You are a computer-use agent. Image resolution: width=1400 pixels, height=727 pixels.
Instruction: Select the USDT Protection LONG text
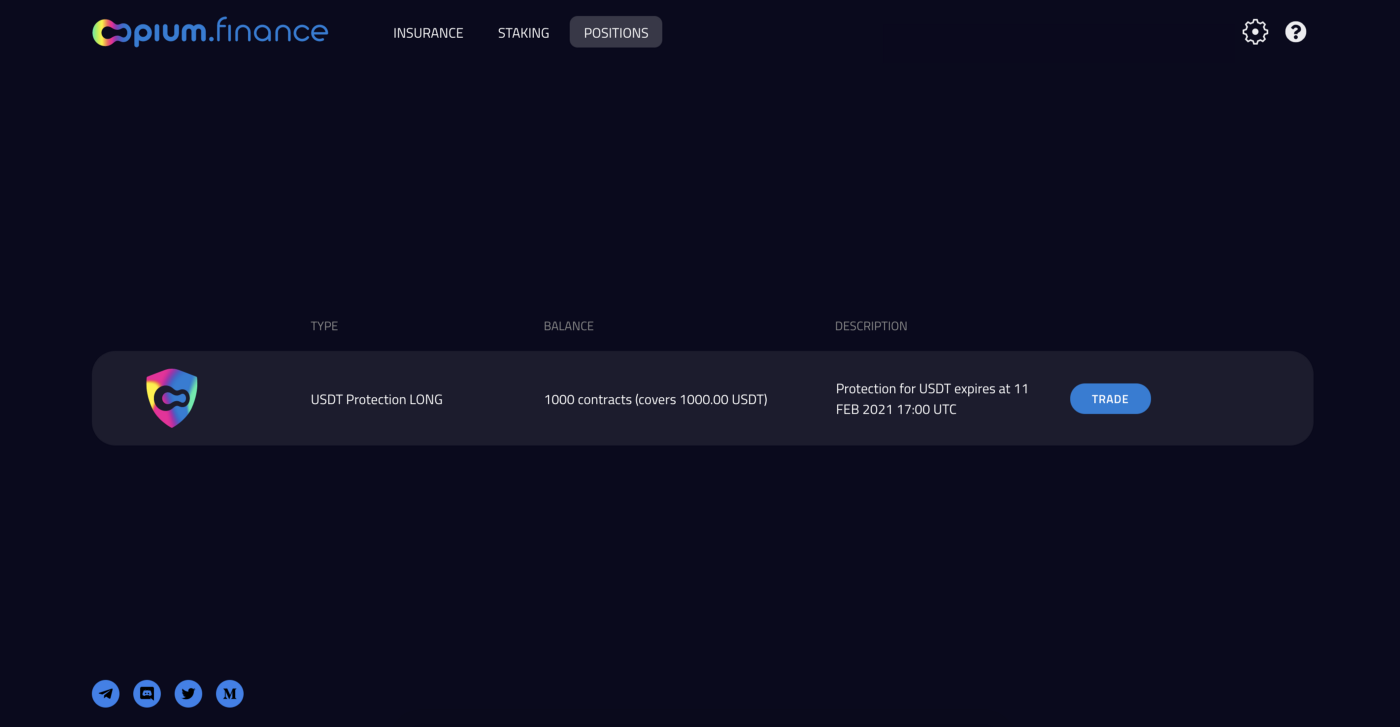coord(377,400)
